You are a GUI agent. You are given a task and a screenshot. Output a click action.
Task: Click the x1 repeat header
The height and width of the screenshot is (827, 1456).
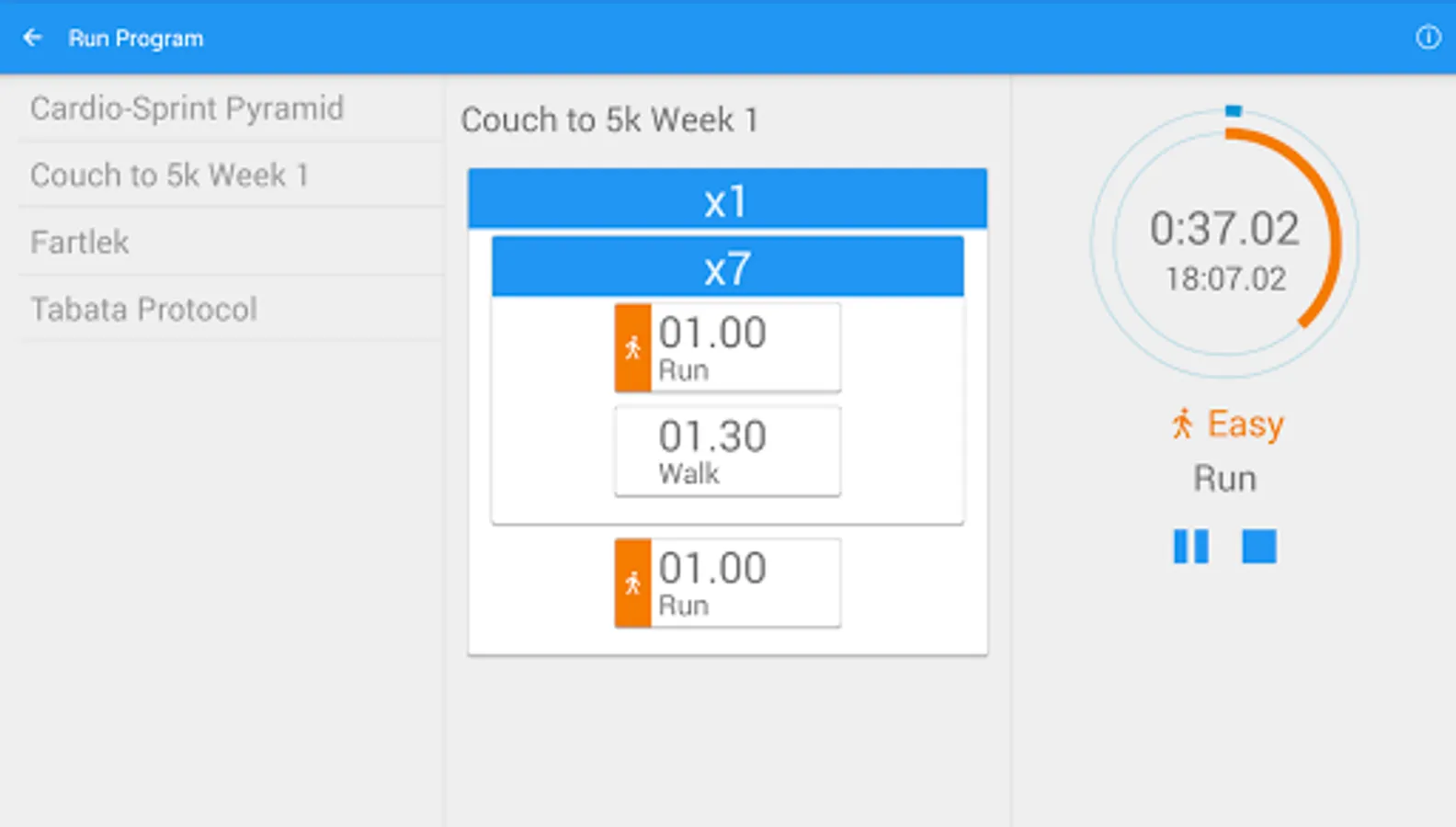pyautogui.click(x=727, y=199)
